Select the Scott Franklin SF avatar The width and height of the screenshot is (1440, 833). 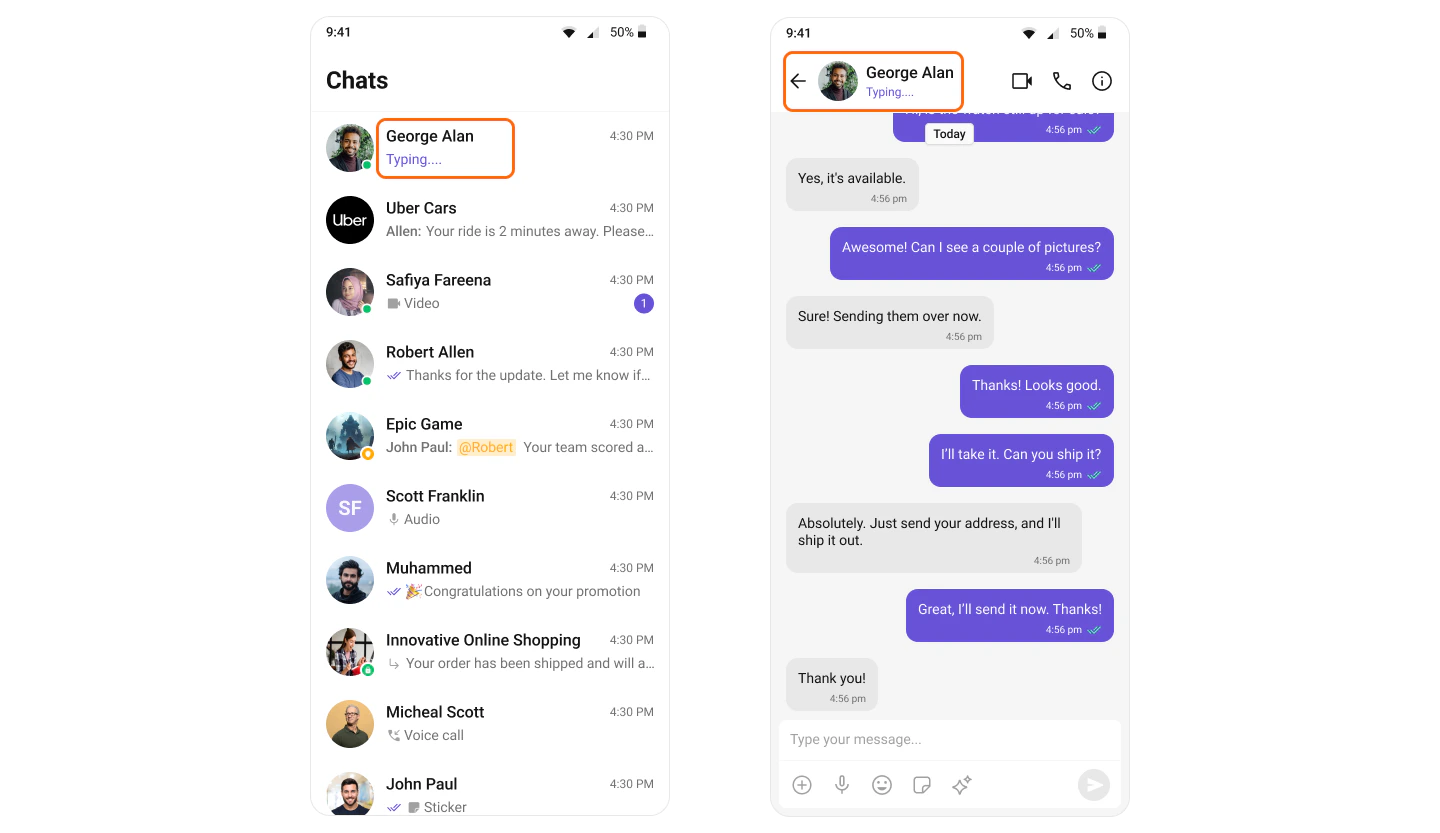click(350, 508)
